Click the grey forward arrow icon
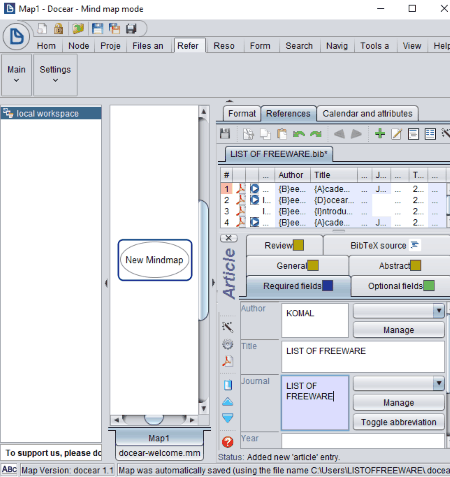This screenshot has width=450, height=477. pyautogui.click(x=356, y=134)
